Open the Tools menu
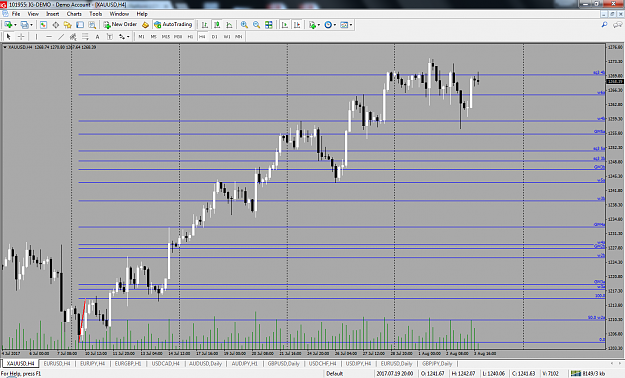The height and width of the screenshot is (378, 625). pyautogui.click(x=96, y=14)
